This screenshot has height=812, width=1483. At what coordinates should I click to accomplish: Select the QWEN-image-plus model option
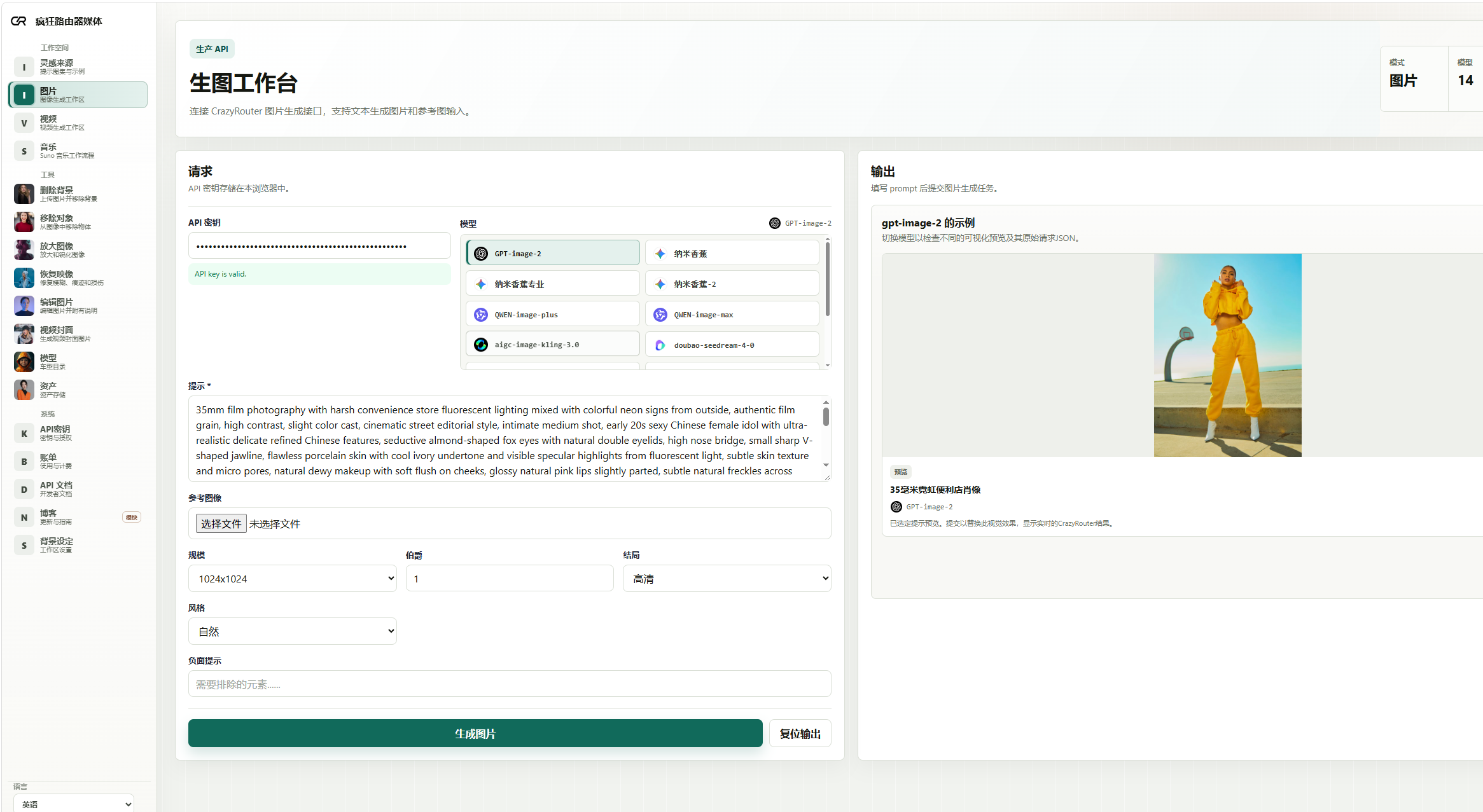553,314
